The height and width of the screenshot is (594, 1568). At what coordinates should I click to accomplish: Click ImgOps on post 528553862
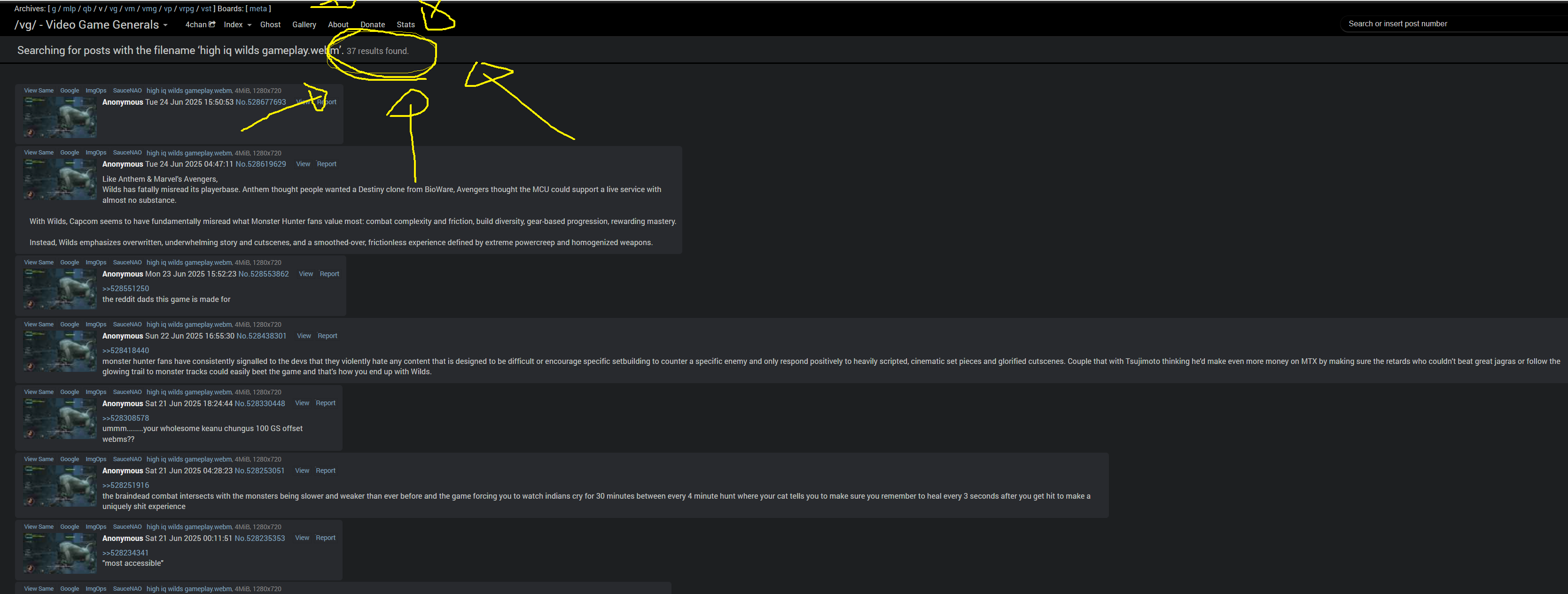[x=95, y=262]
